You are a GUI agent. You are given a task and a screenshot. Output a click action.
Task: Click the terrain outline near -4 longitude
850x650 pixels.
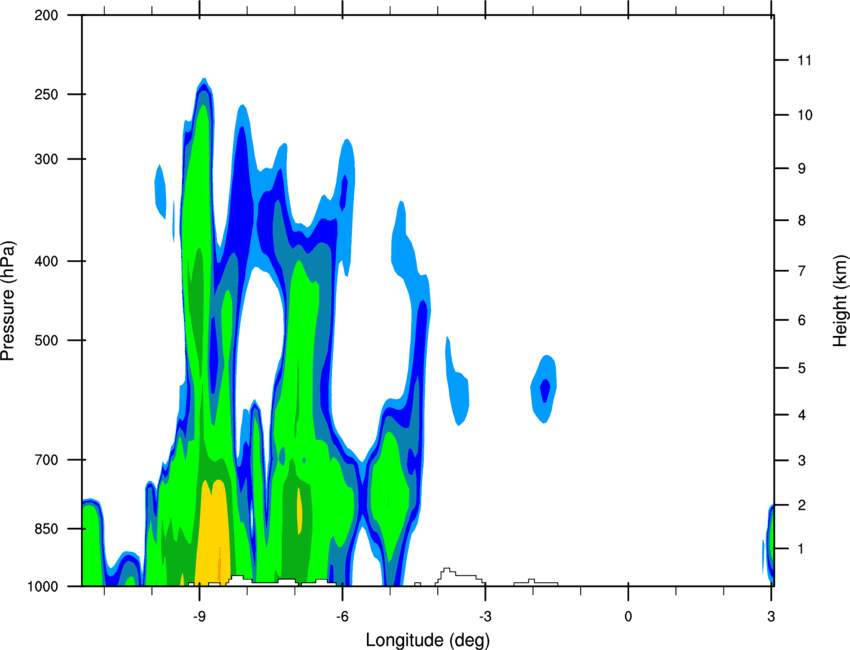pyautogui.click(x=460, y=577)
